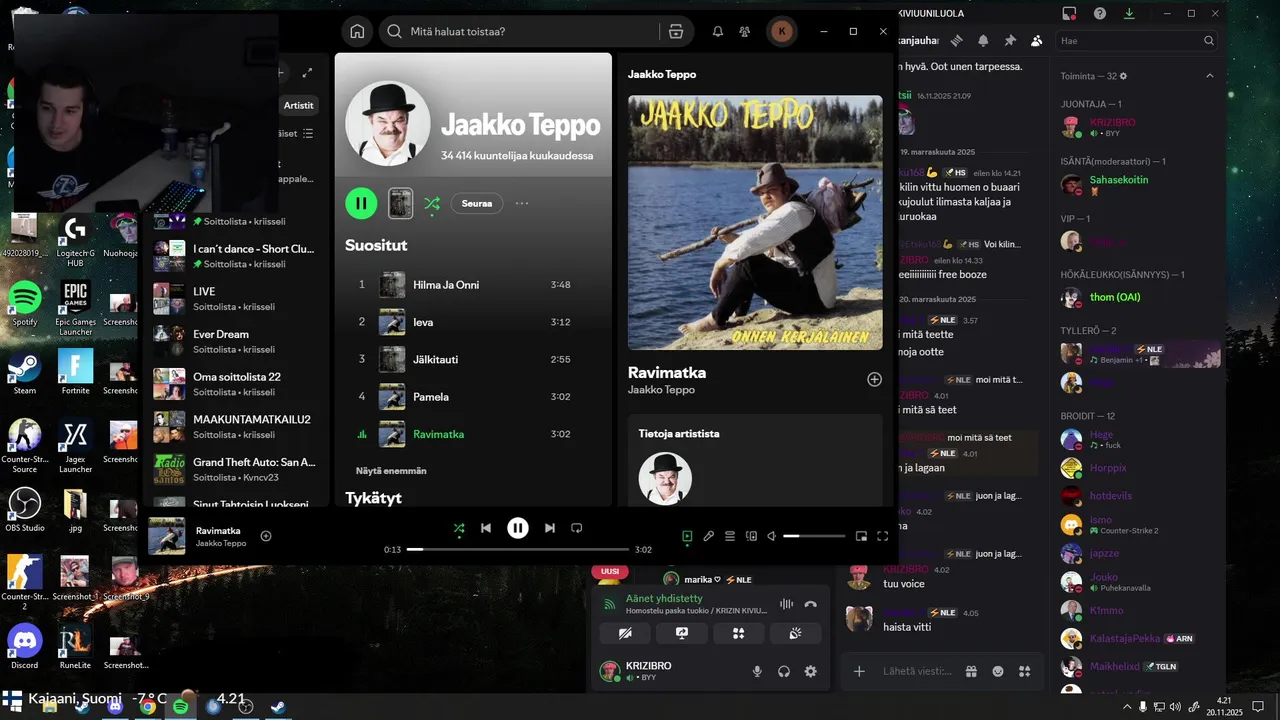Image resolution: width=1280 pixels, height=720 pixels.
Task: Skip to next track
Action: [x=549, y=528]
